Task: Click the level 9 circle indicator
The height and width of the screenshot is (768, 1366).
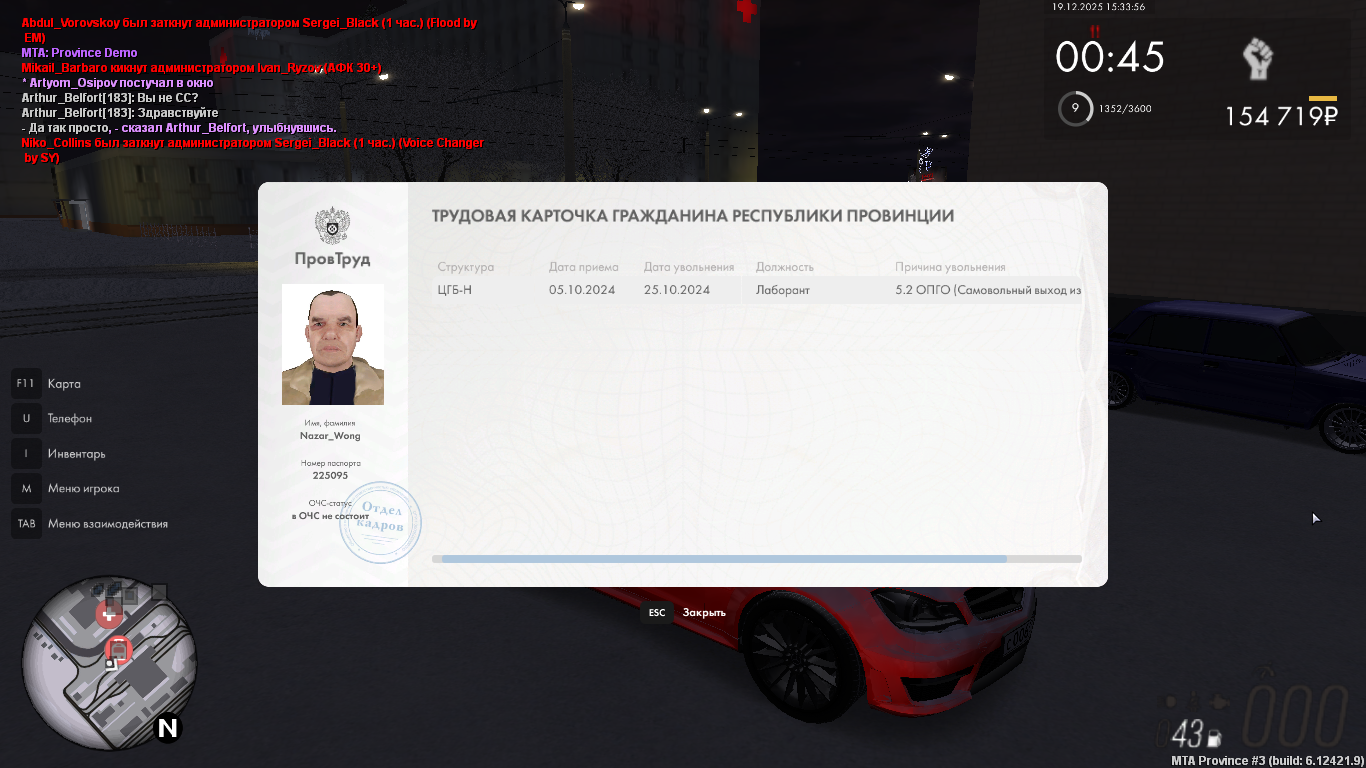Action: point(1075,108)
